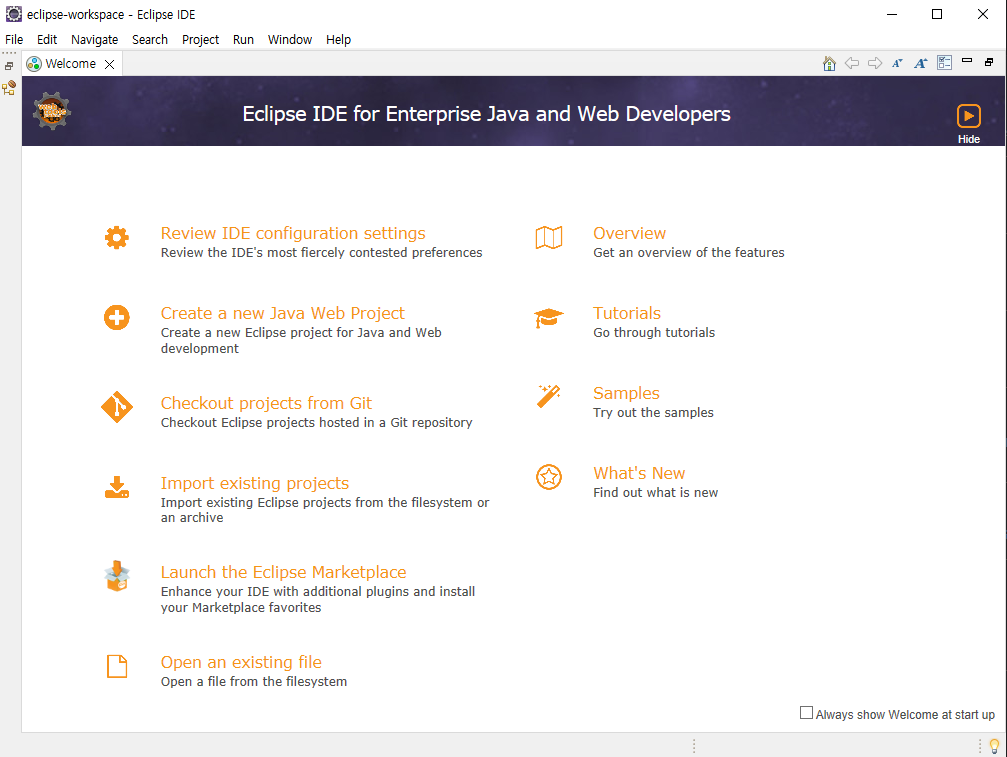The height and width of the screenshot is (757, 1007).
Task: Open the Search menu
Action: coord(150,40)
